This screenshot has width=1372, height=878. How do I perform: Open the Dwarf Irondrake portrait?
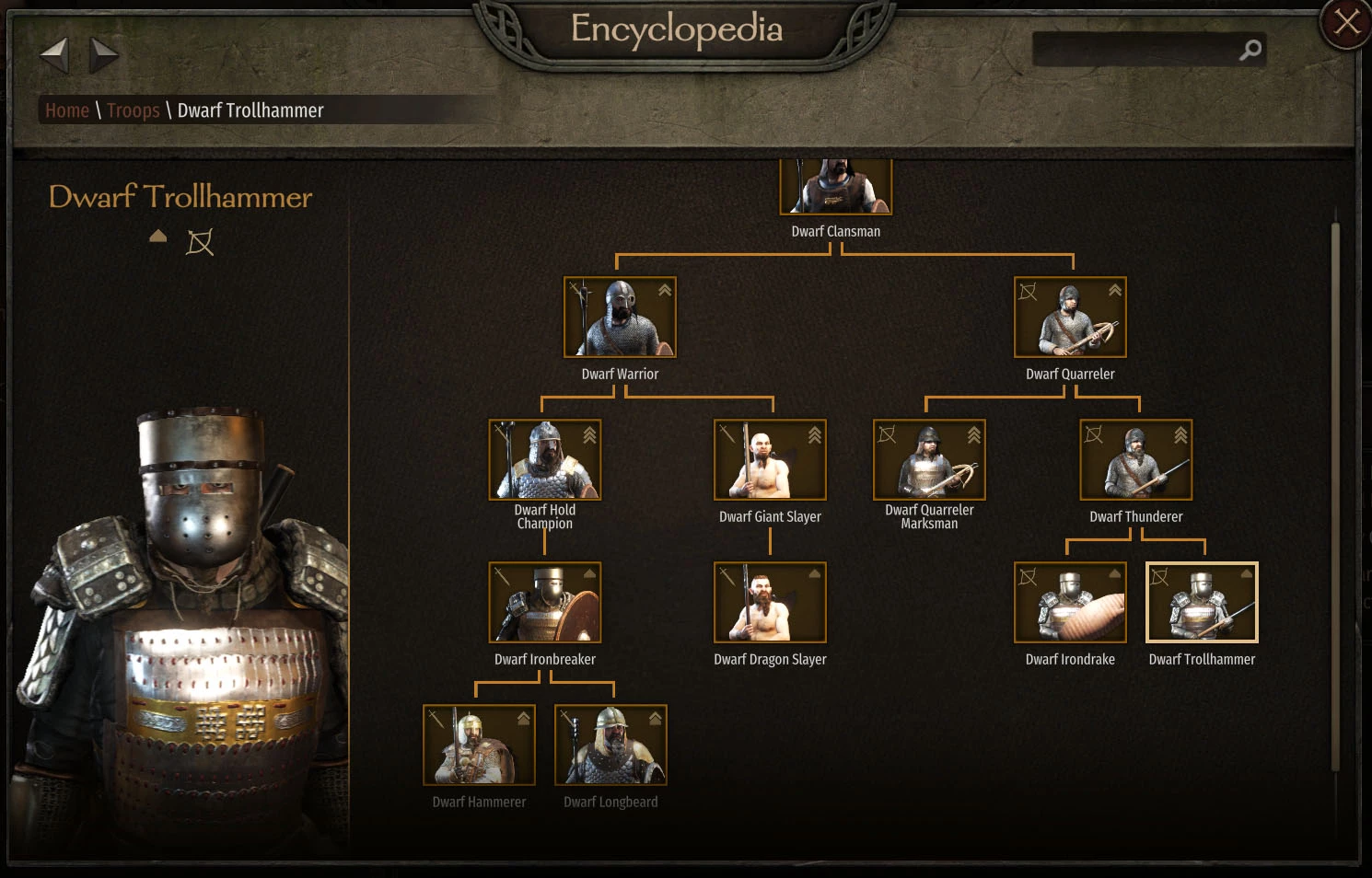(1070, 602)
